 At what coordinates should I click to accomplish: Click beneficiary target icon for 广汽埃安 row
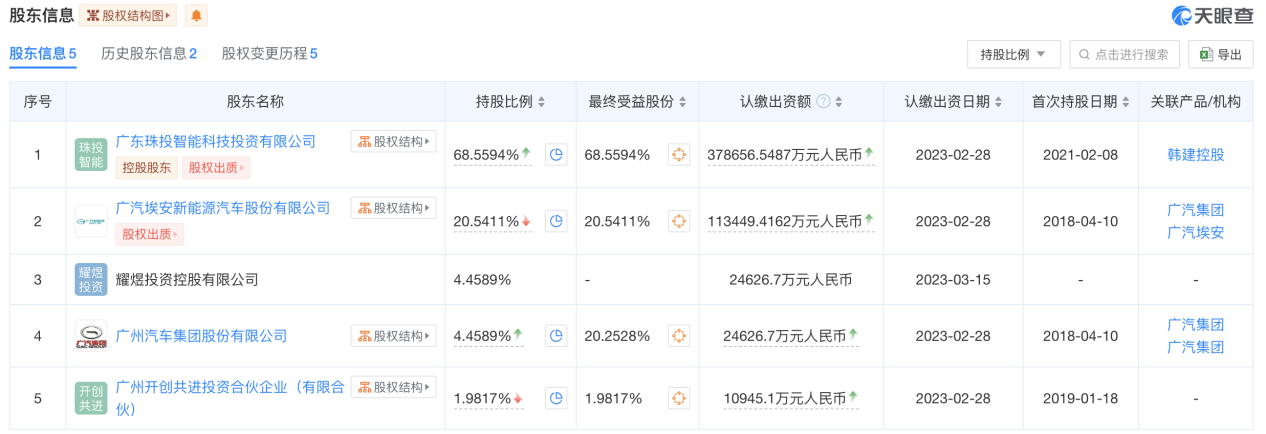(x=679, y=221)
